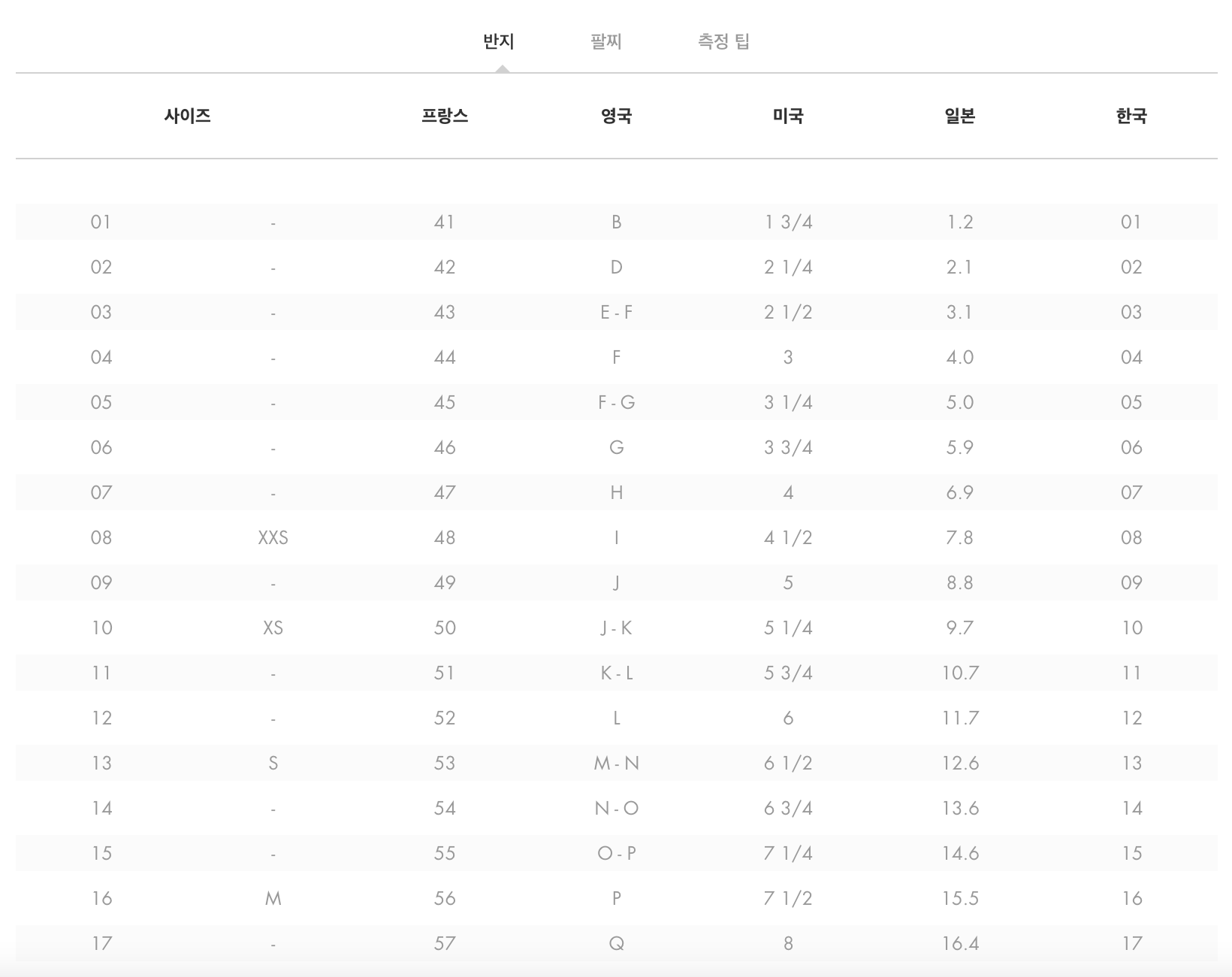The width and height of the screenshot is (1232, 977).
Task: Select the 한국 column header
Action: pyautogui.click(x=1131, y=116)
